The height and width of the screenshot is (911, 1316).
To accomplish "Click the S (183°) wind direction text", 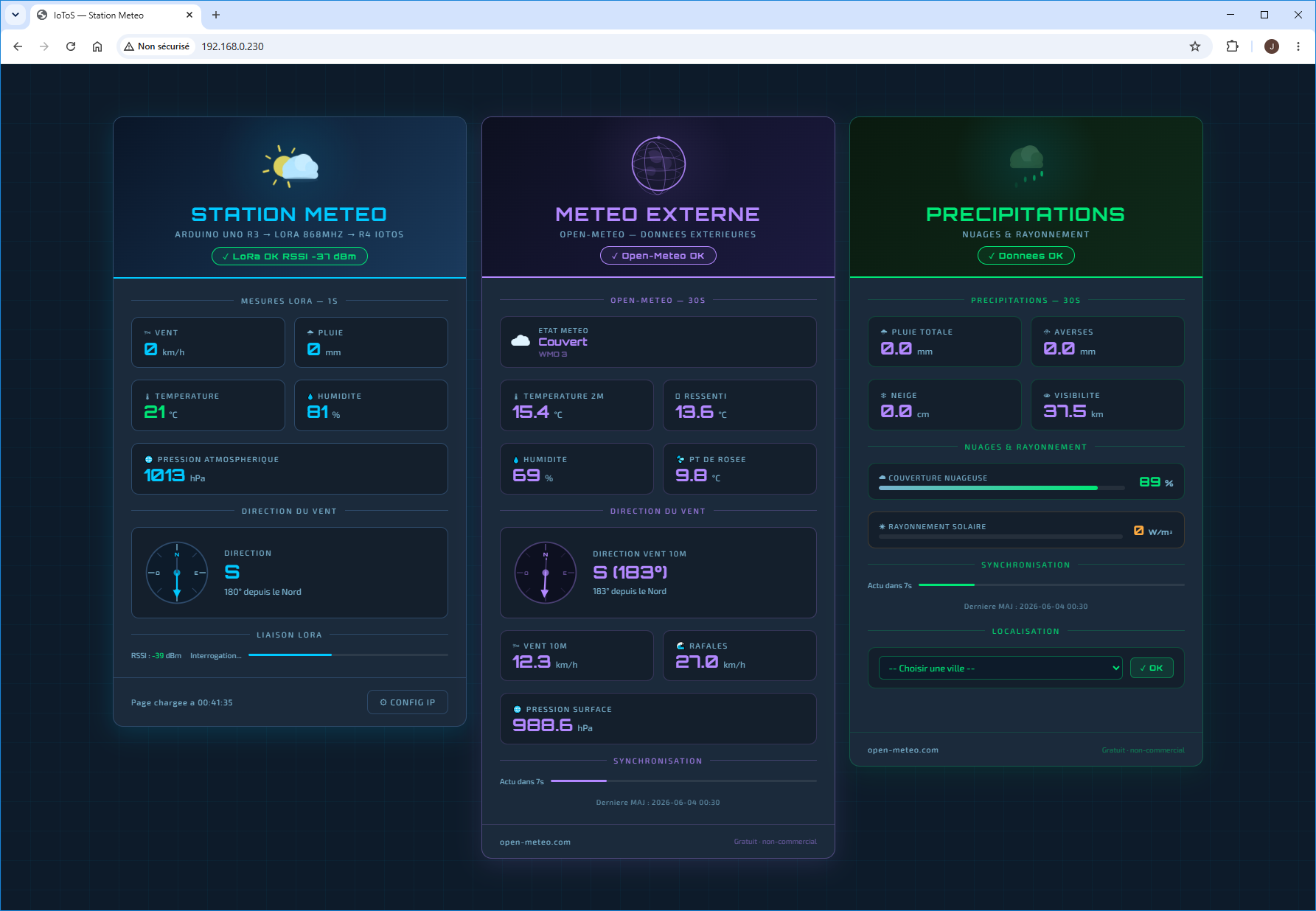I will pyautogui.click(x=630, y=572).
